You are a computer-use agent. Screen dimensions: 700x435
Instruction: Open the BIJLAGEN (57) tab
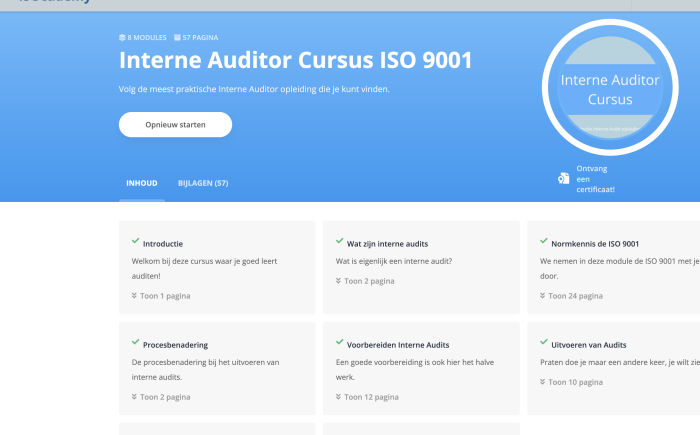[x=203, y=183]
